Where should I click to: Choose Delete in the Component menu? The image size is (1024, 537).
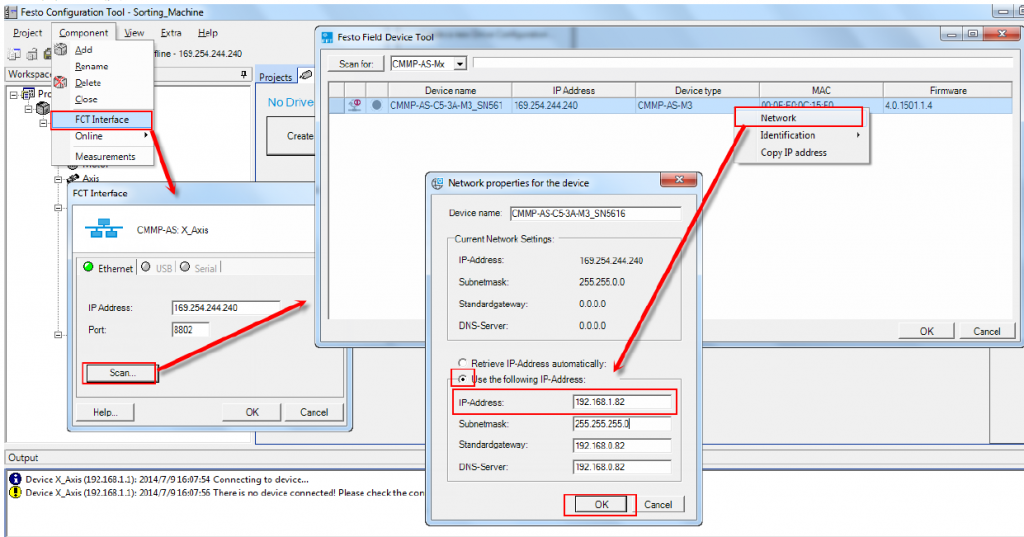coord(88,82)
